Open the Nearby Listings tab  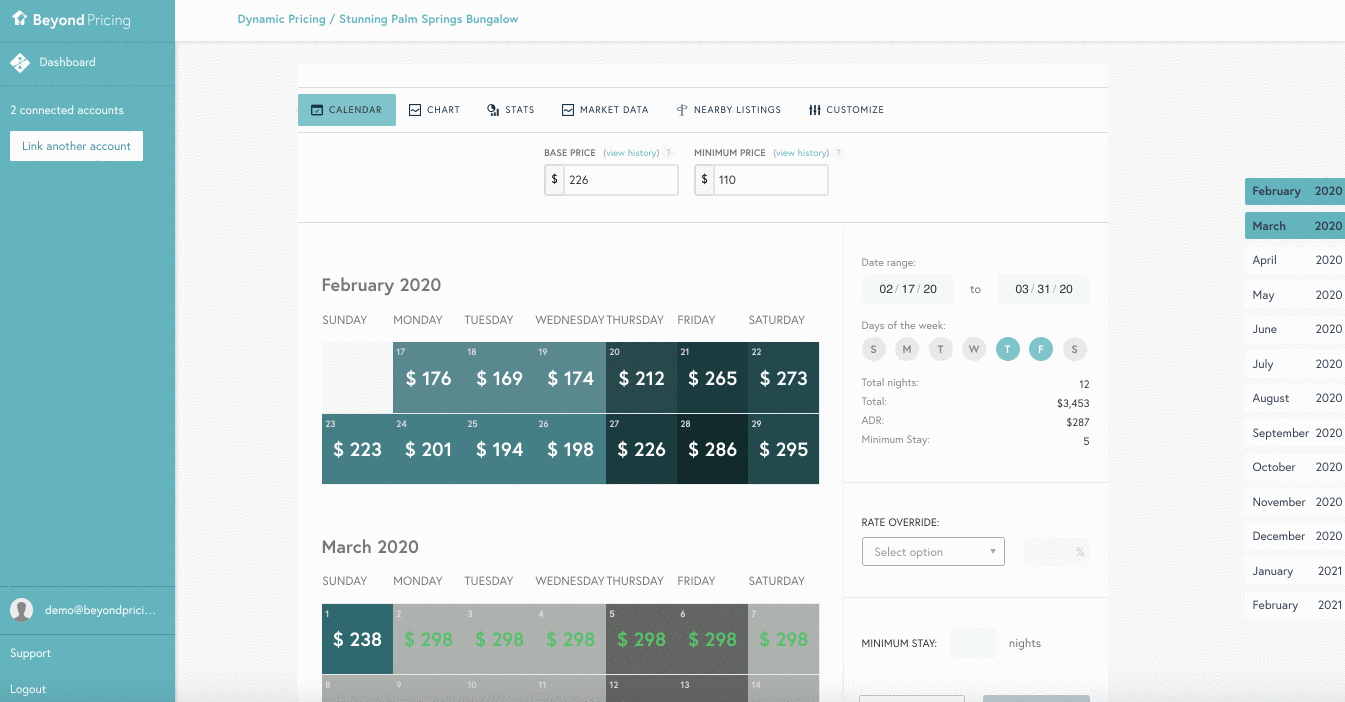pyautogui.click(x=729, y=110)
